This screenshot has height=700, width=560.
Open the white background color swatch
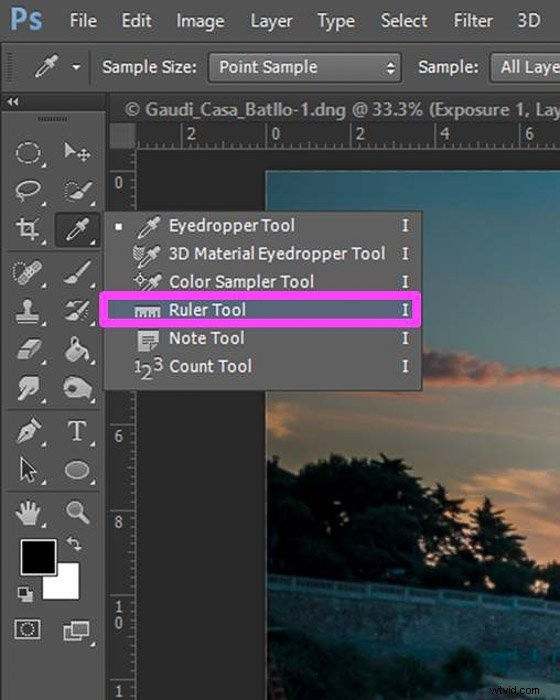tap(67, 587)
